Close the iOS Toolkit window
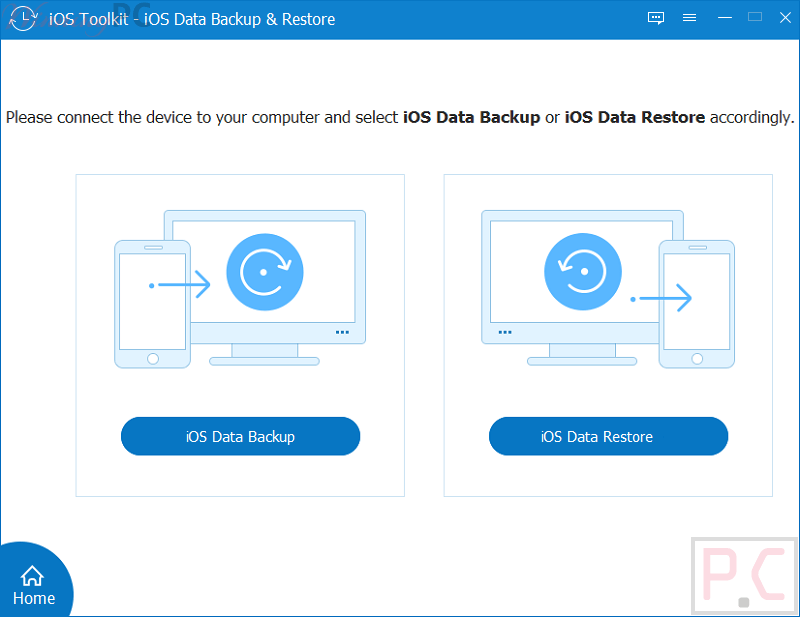800x617 pixels. [785, 17]
